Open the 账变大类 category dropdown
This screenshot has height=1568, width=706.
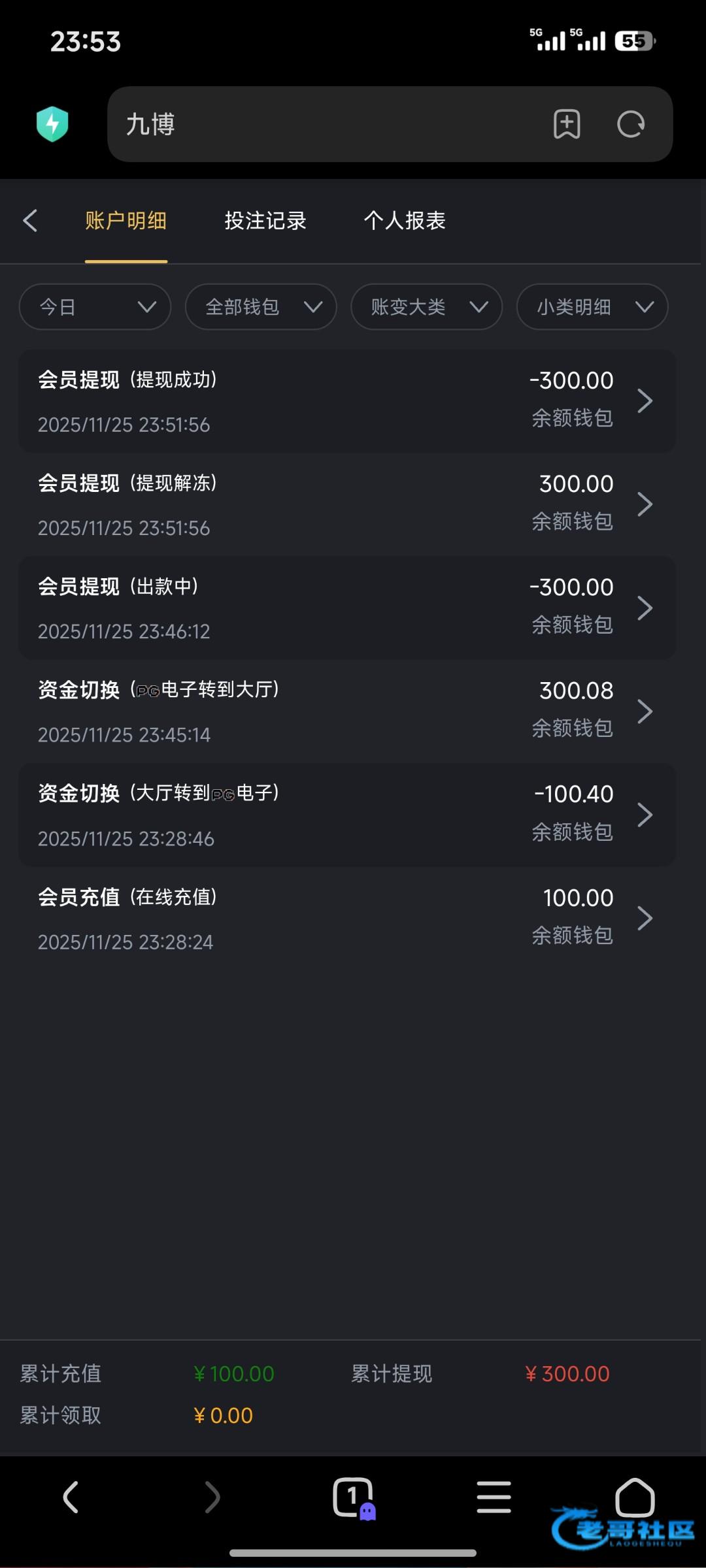click(426, 306)
